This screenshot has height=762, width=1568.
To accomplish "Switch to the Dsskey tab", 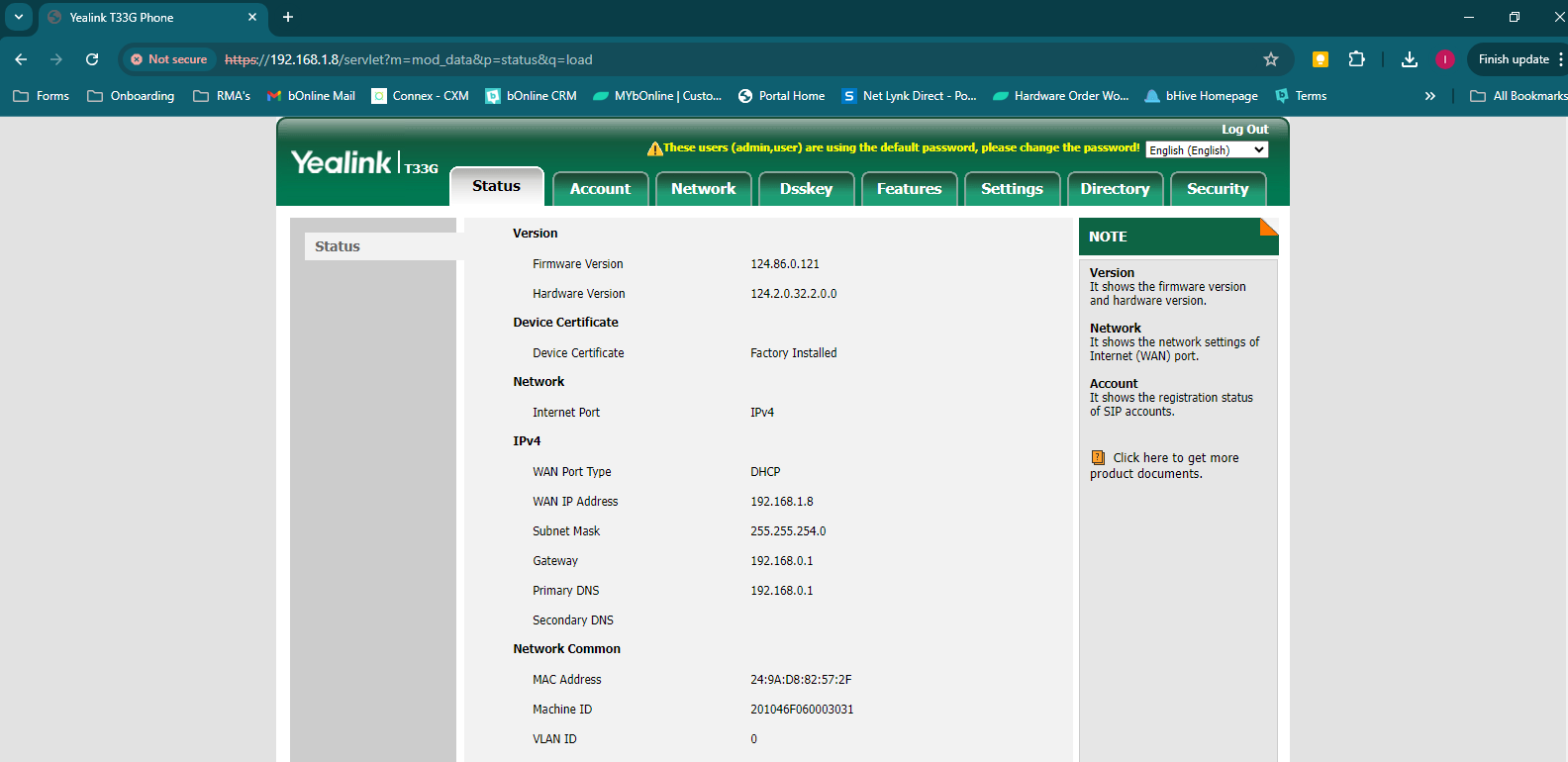I will tap(806, 189).
